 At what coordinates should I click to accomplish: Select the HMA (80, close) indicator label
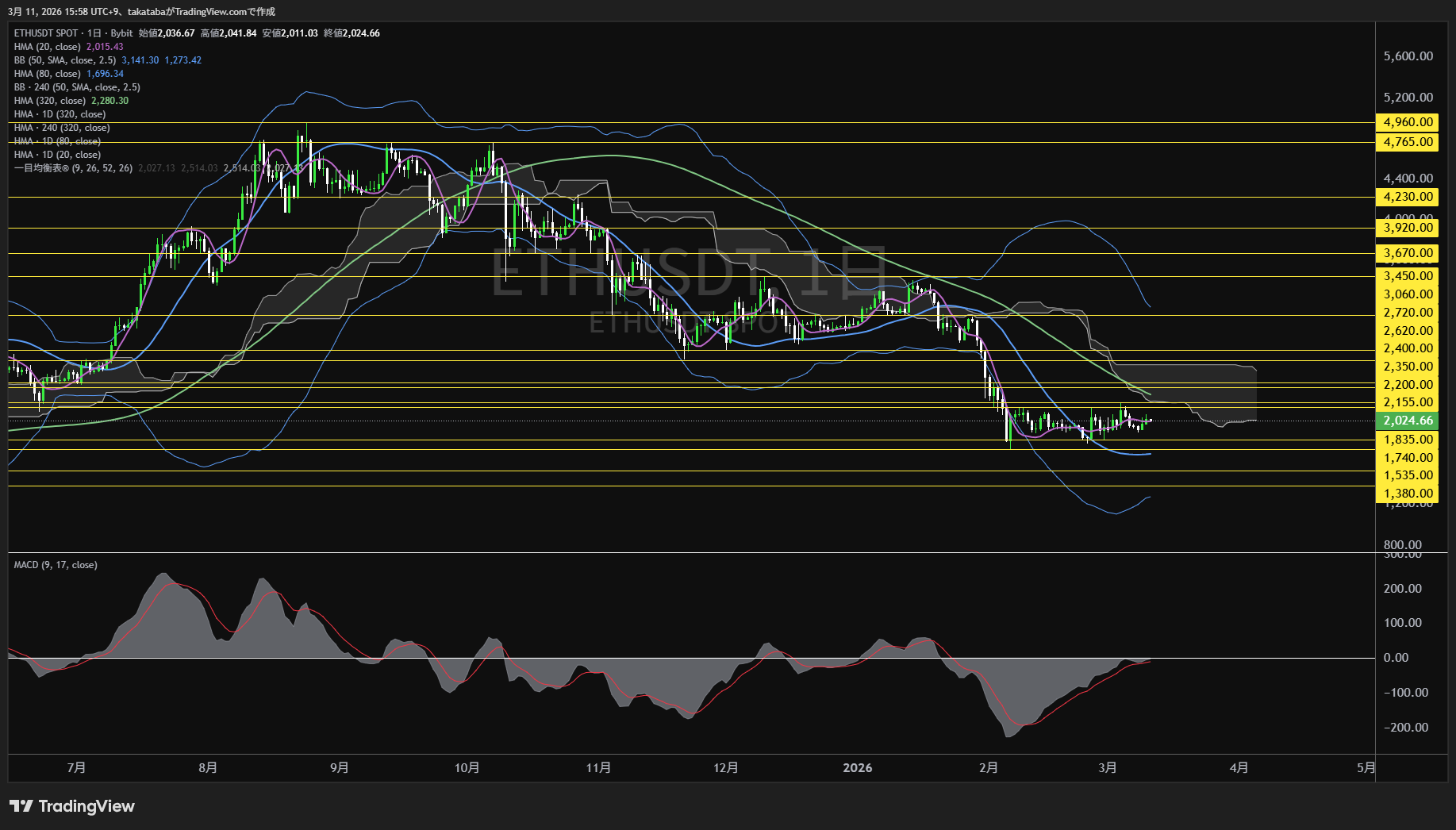pyautogui.click(x=48, y=74)
